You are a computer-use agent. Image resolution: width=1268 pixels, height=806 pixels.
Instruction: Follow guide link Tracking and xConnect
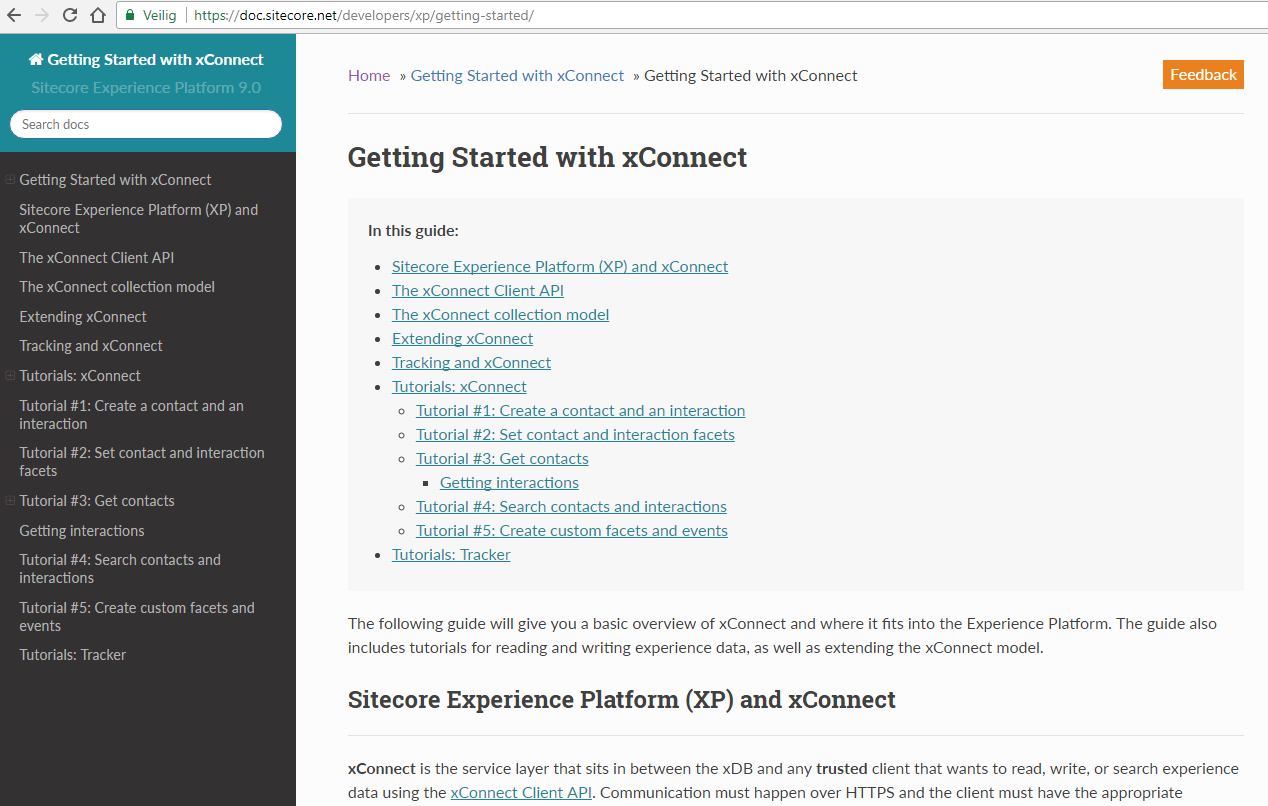[471, 362]
